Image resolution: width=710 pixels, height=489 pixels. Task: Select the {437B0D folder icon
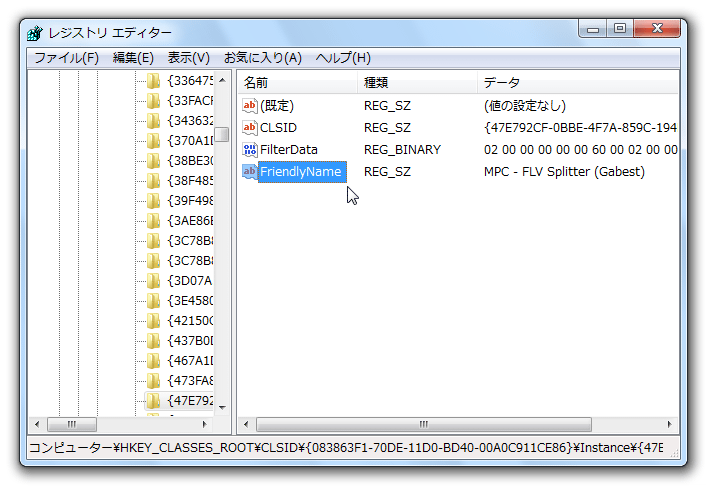tap(154, 340)
